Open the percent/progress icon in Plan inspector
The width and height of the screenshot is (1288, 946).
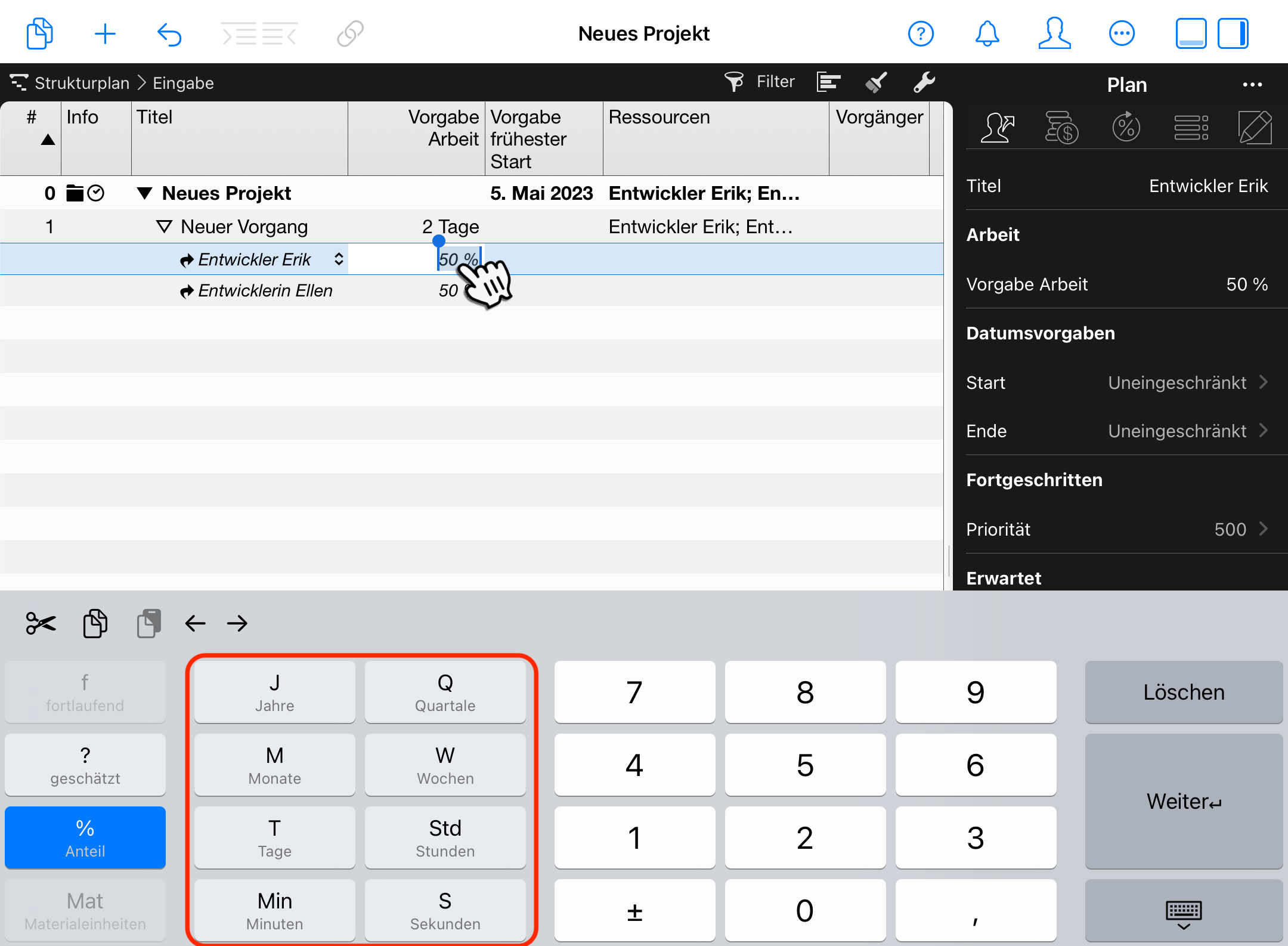[x=1127, y=126]
